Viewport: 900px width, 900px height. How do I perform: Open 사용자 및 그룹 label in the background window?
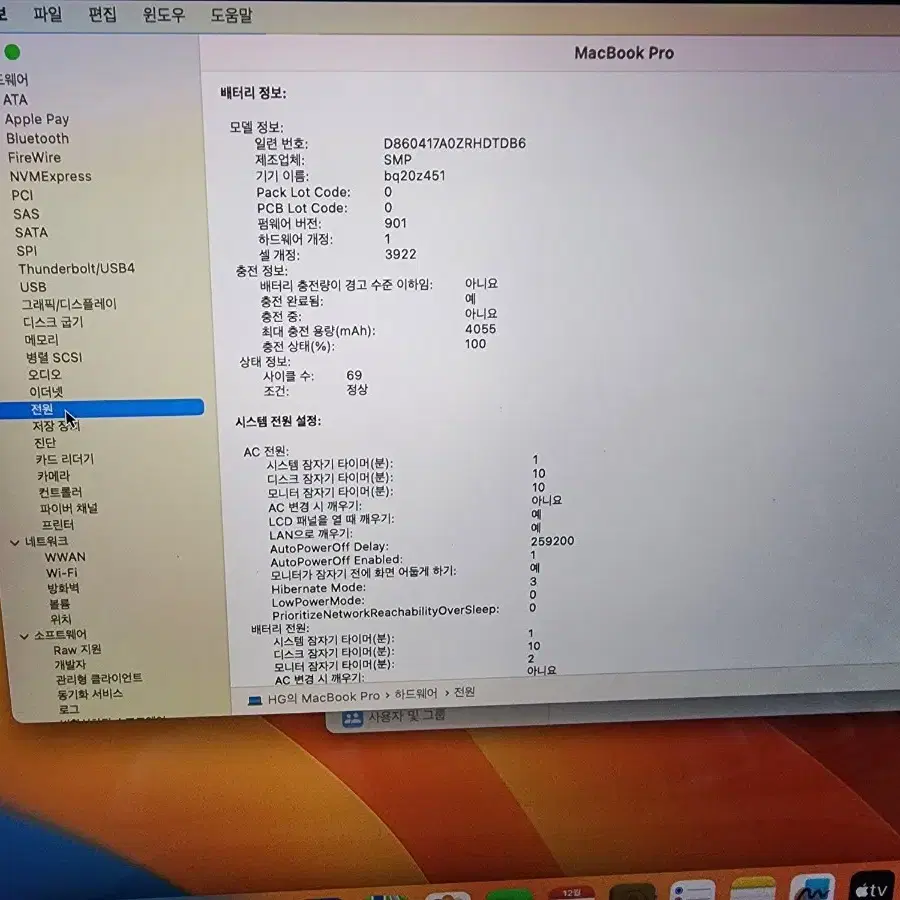[407, 715]
